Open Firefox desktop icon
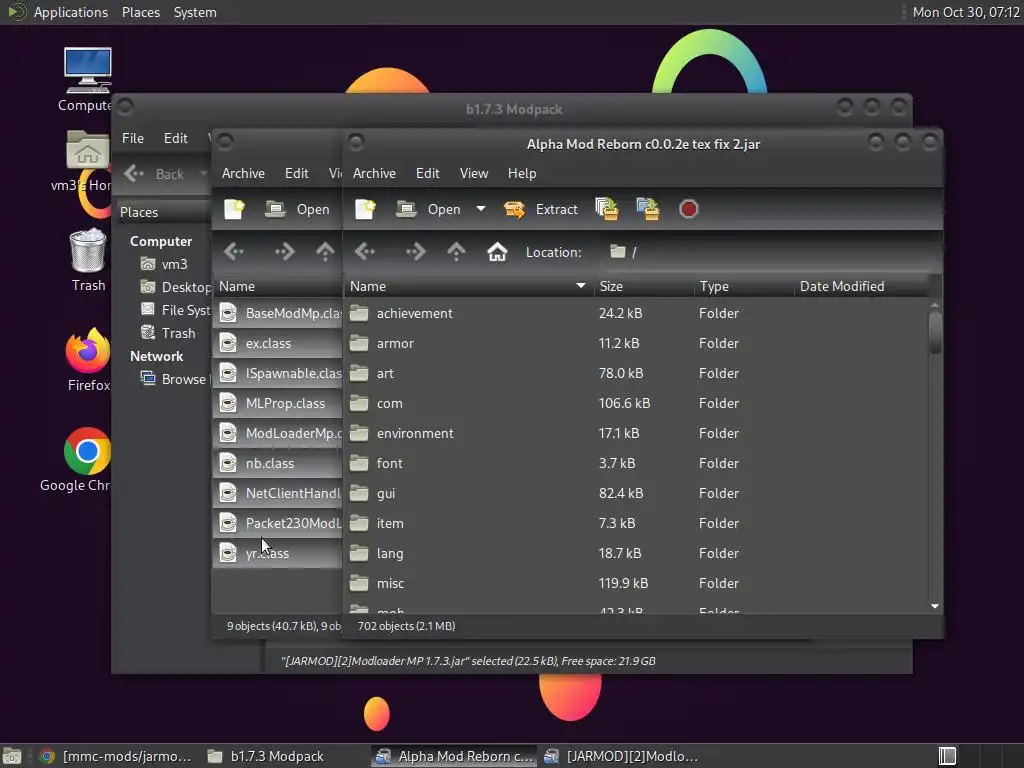Screen dimensions: 1024x768 88,360
